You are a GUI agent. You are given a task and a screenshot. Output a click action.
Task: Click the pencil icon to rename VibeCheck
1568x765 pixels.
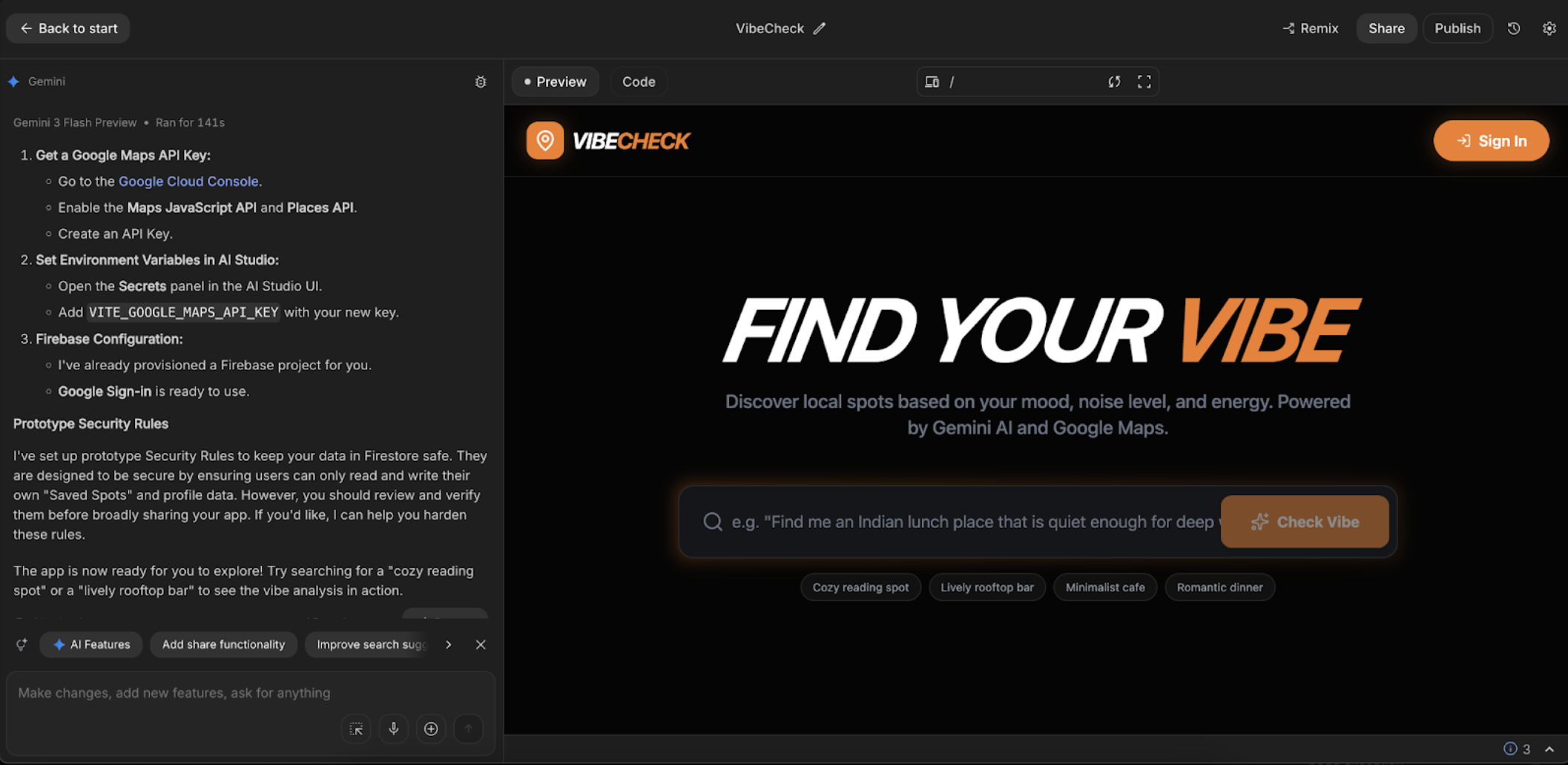point(819,28)
